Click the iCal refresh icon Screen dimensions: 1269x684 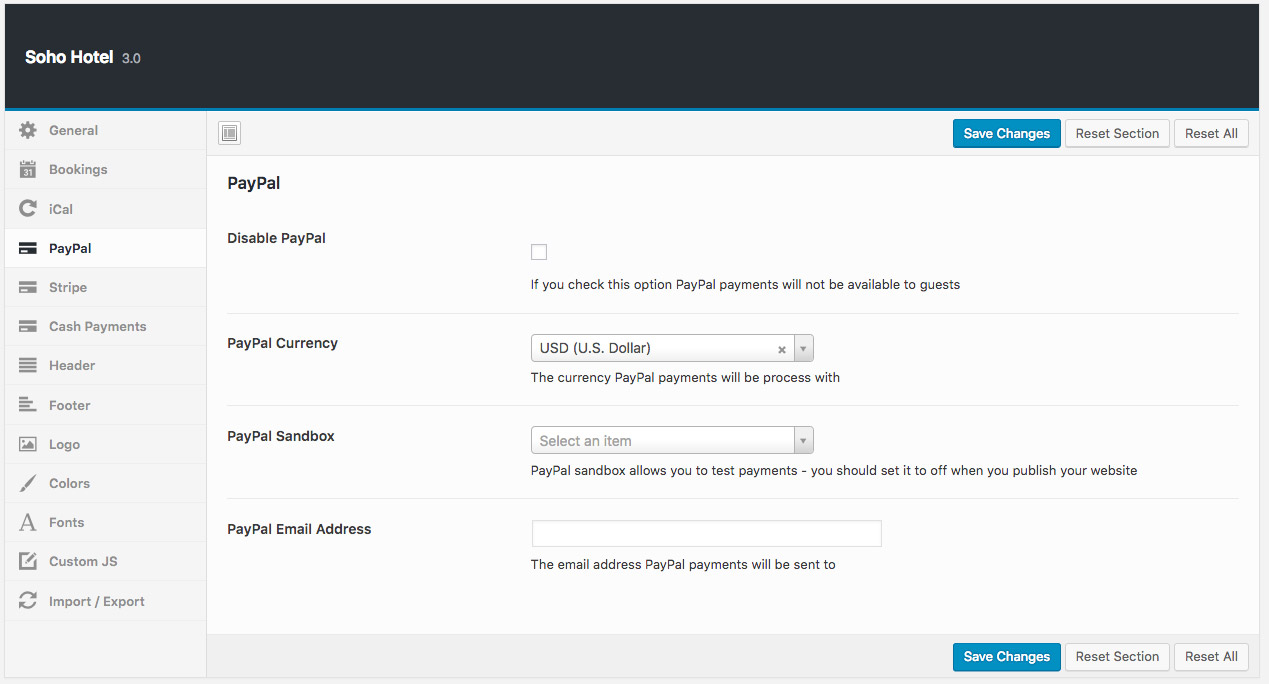(28, 209)
